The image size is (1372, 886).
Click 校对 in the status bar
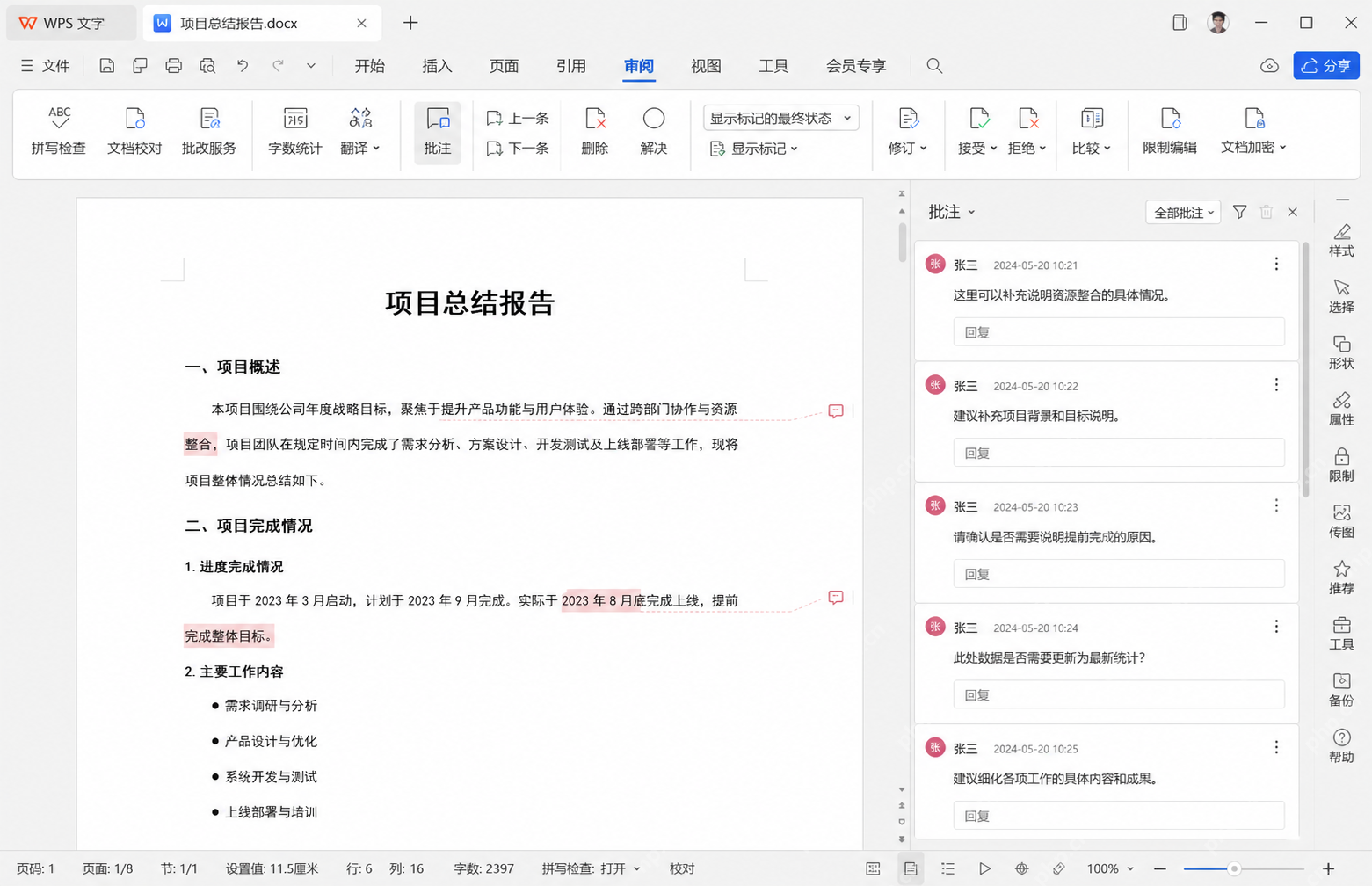click(x=682, y=868)
